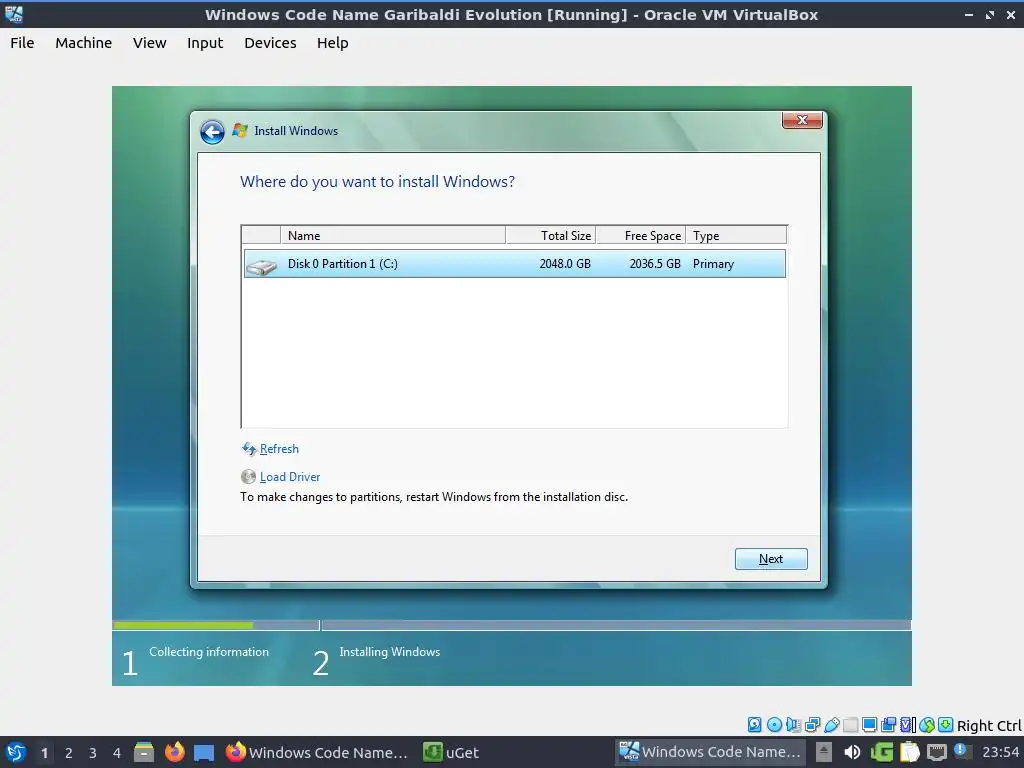Screen dimensions: 1024x768
Task: Open the Devices menu
Action: 270,43
